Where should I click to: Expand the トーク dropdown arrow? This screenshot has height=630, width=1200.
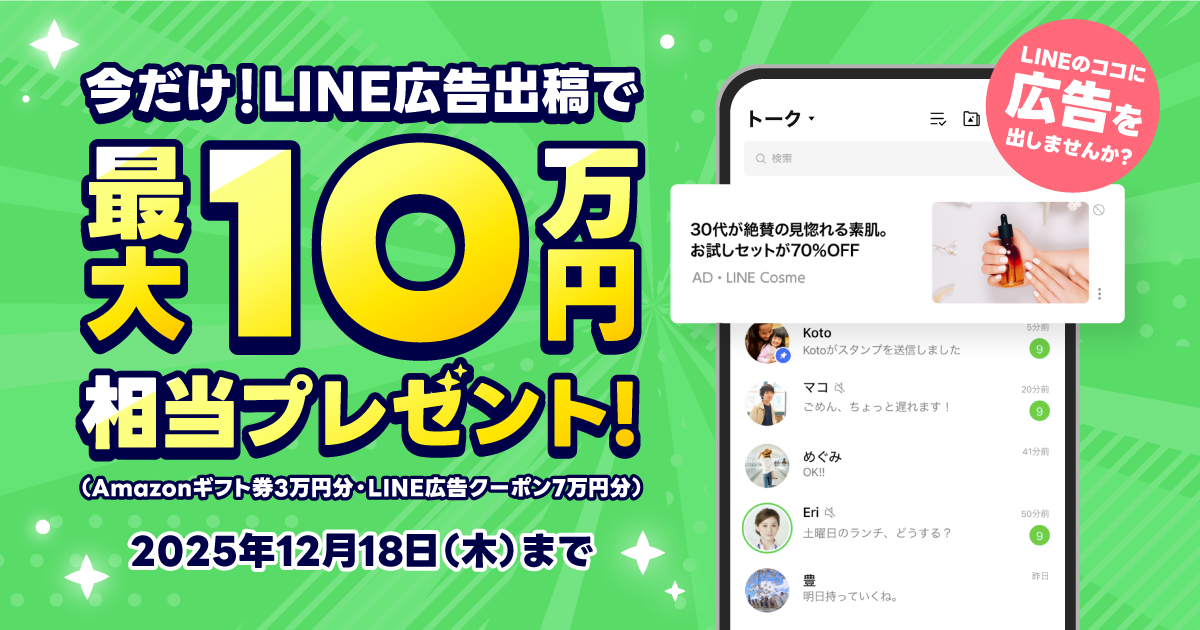click(x=812, y=119)
